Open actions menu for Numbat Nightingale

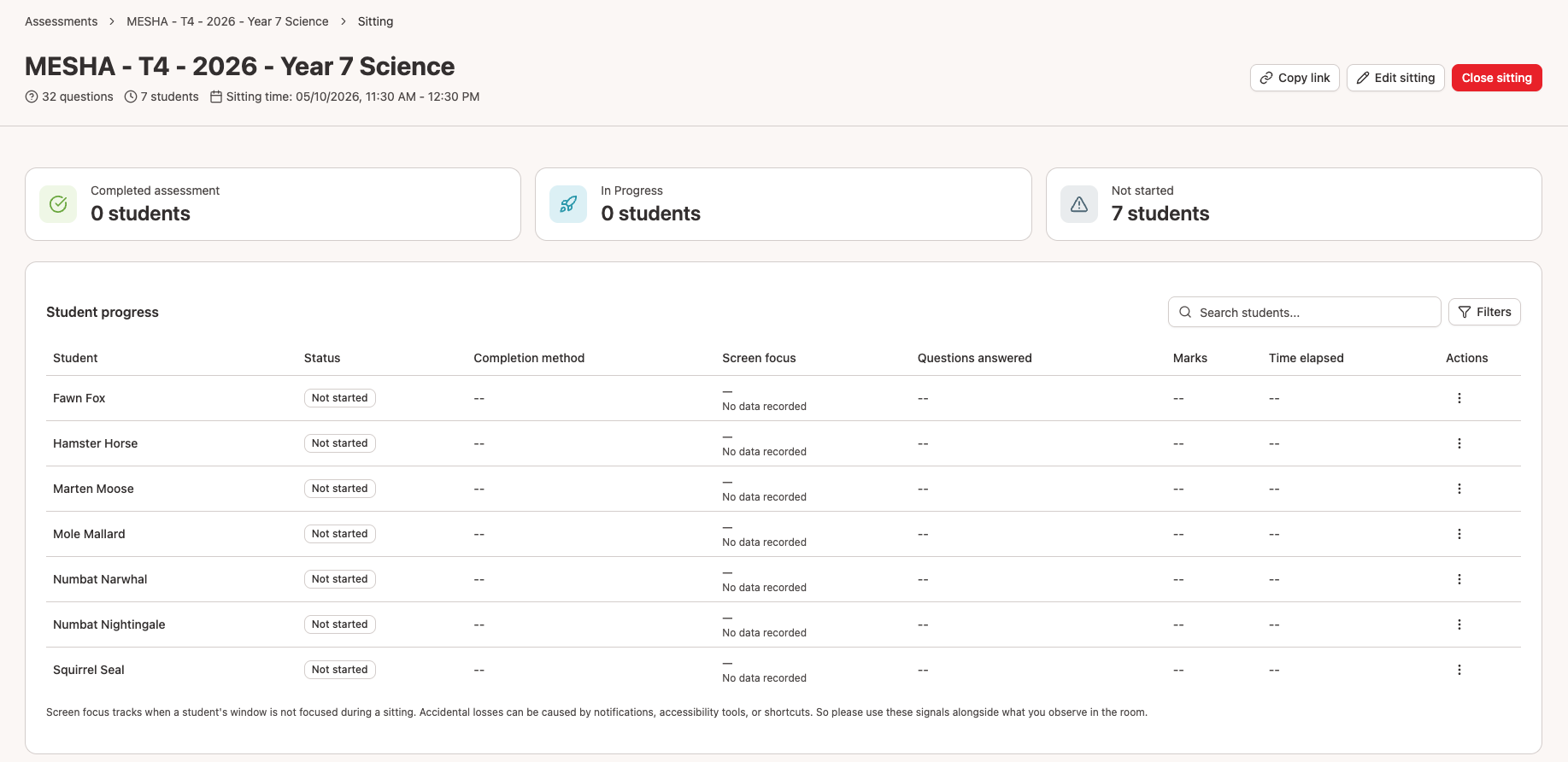click(1459, 624)
